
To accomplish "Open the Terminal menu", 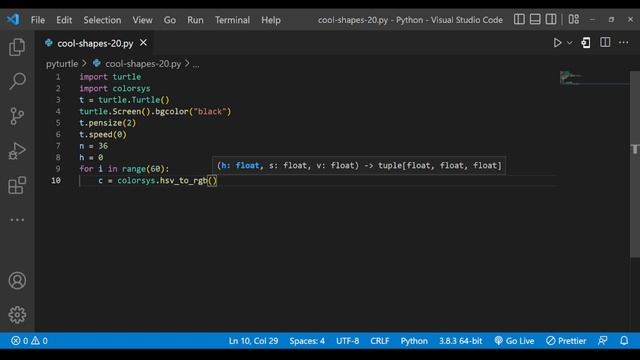I will pos(232,20).
